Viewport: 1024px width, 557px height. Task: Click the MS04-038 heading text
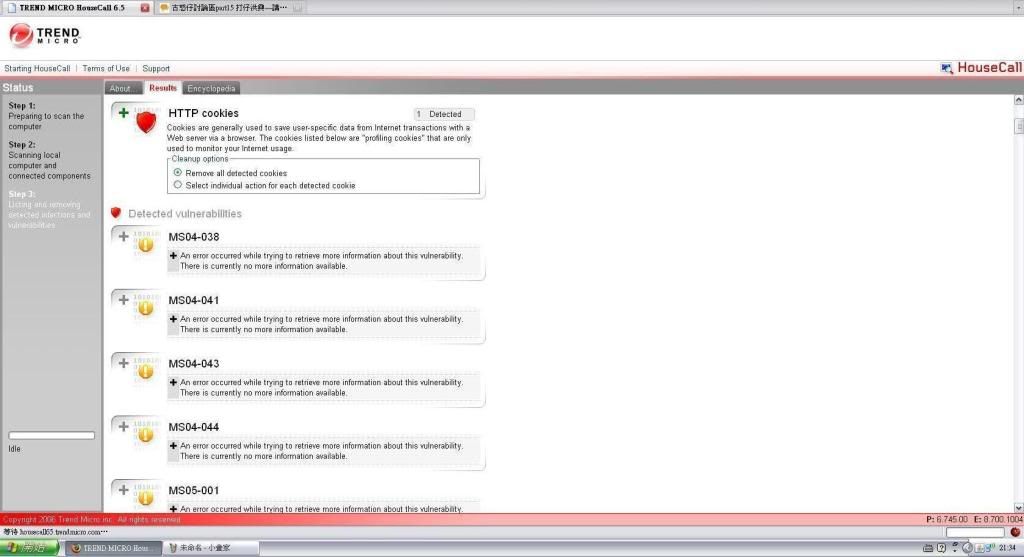click(194, 237)
